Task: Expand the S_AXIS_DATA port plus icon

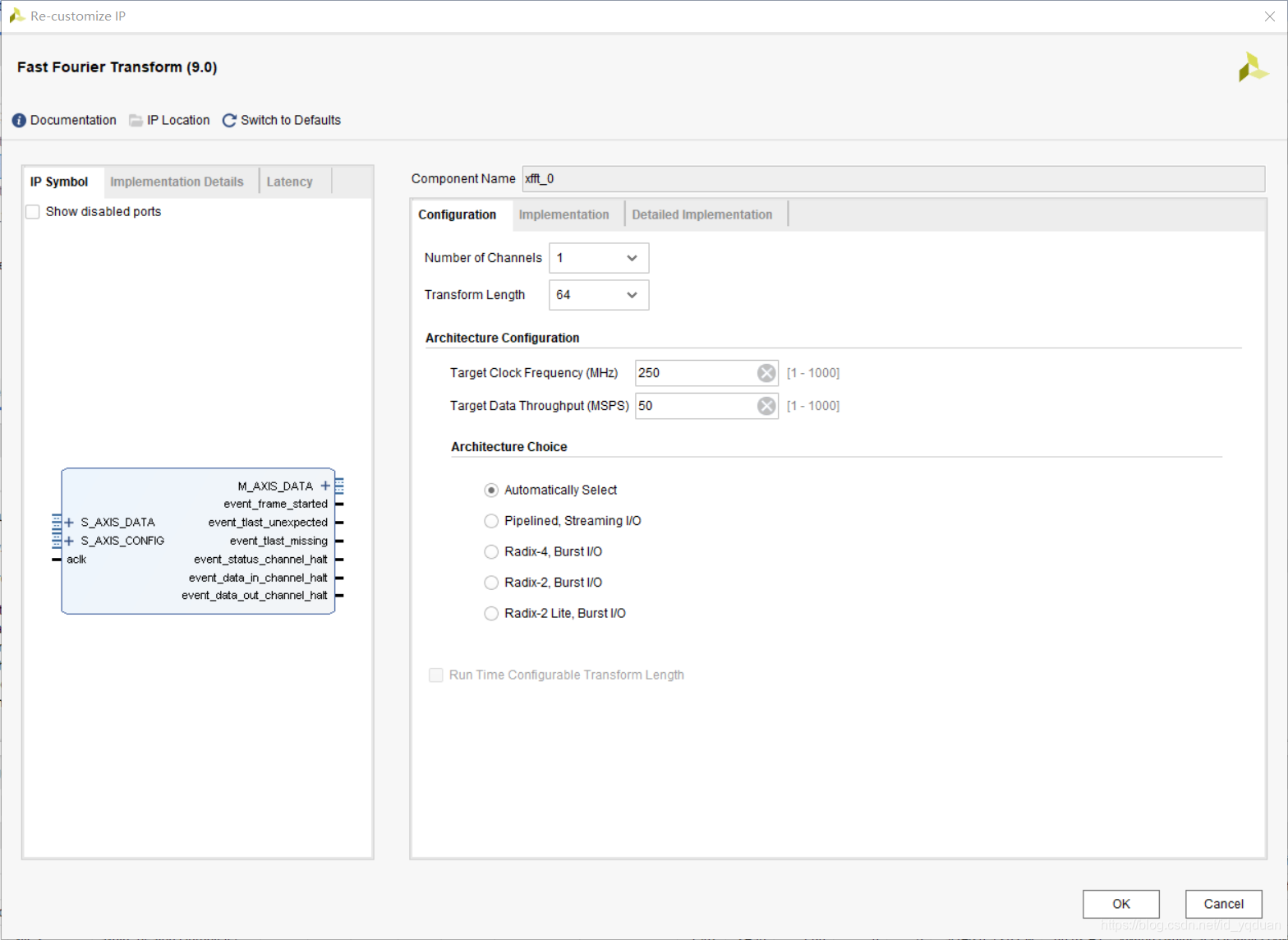Action: click(69, 523)
